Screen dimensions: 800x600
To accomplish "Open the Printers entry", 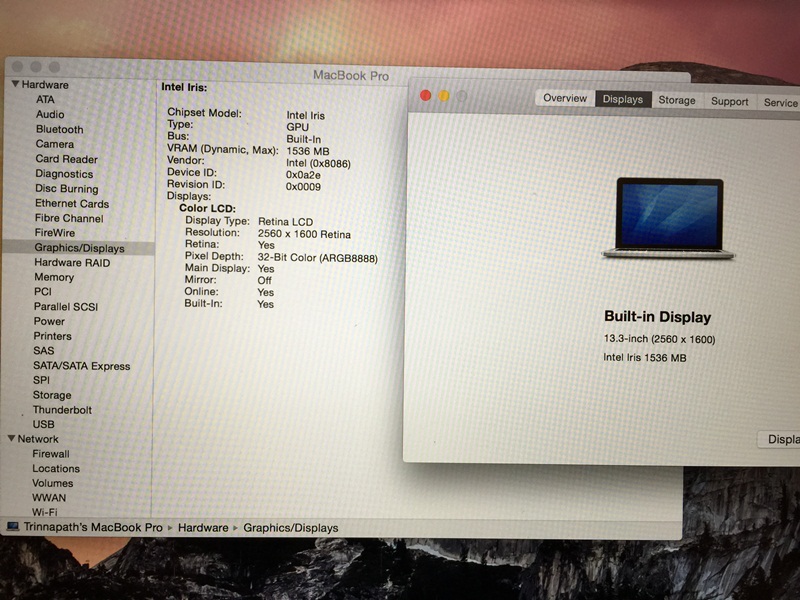I will tap(52, 336).
